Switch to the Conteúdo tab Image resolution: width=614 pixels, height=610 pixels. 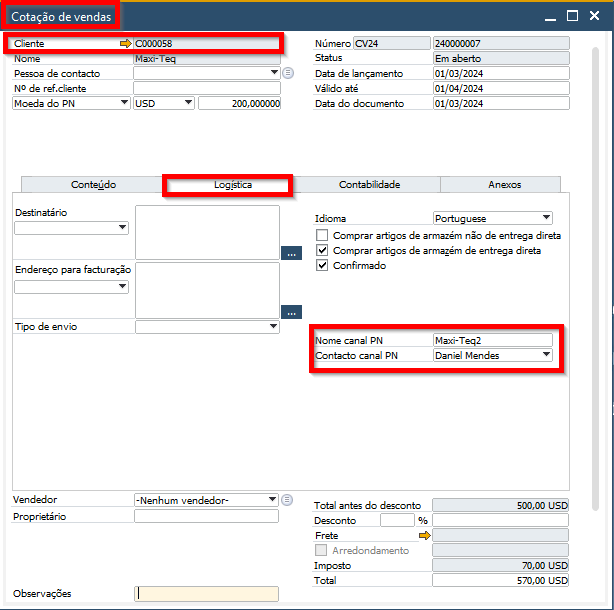pos(93,185)
